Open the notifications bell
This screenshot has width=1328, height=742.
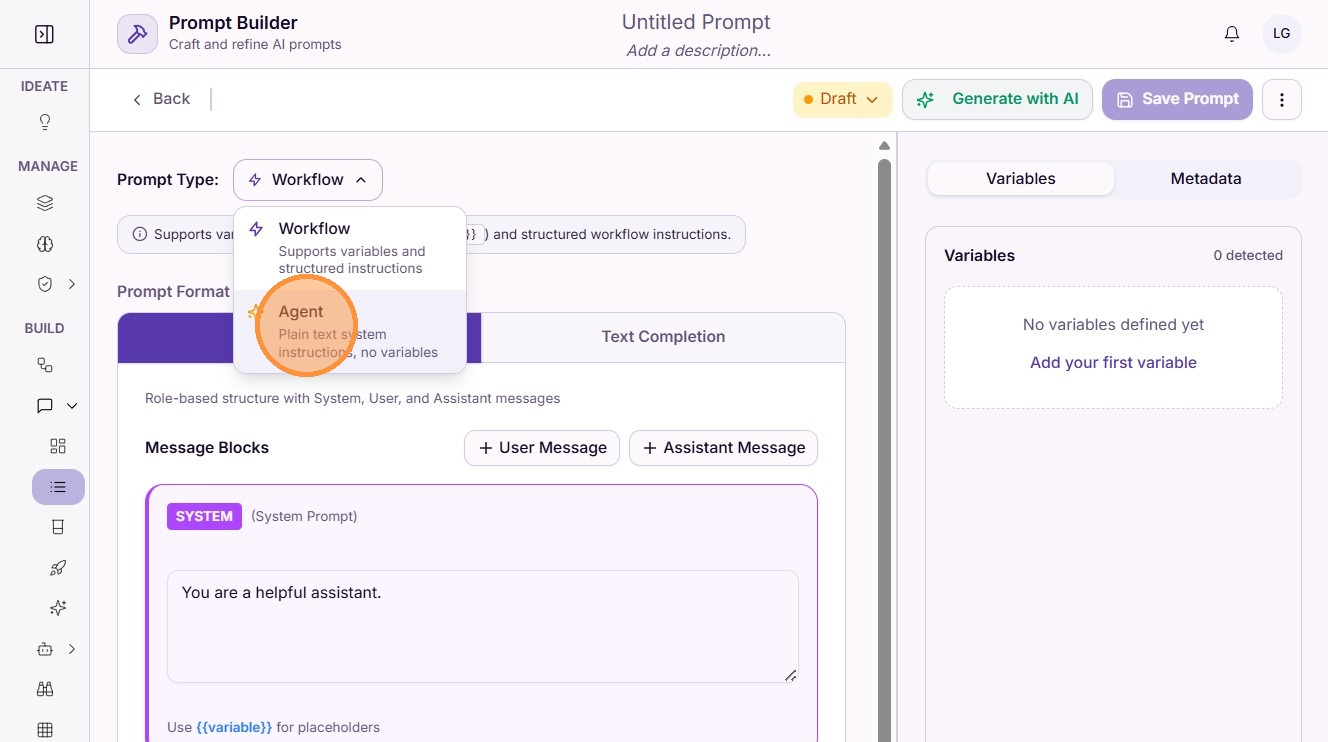1232,34
